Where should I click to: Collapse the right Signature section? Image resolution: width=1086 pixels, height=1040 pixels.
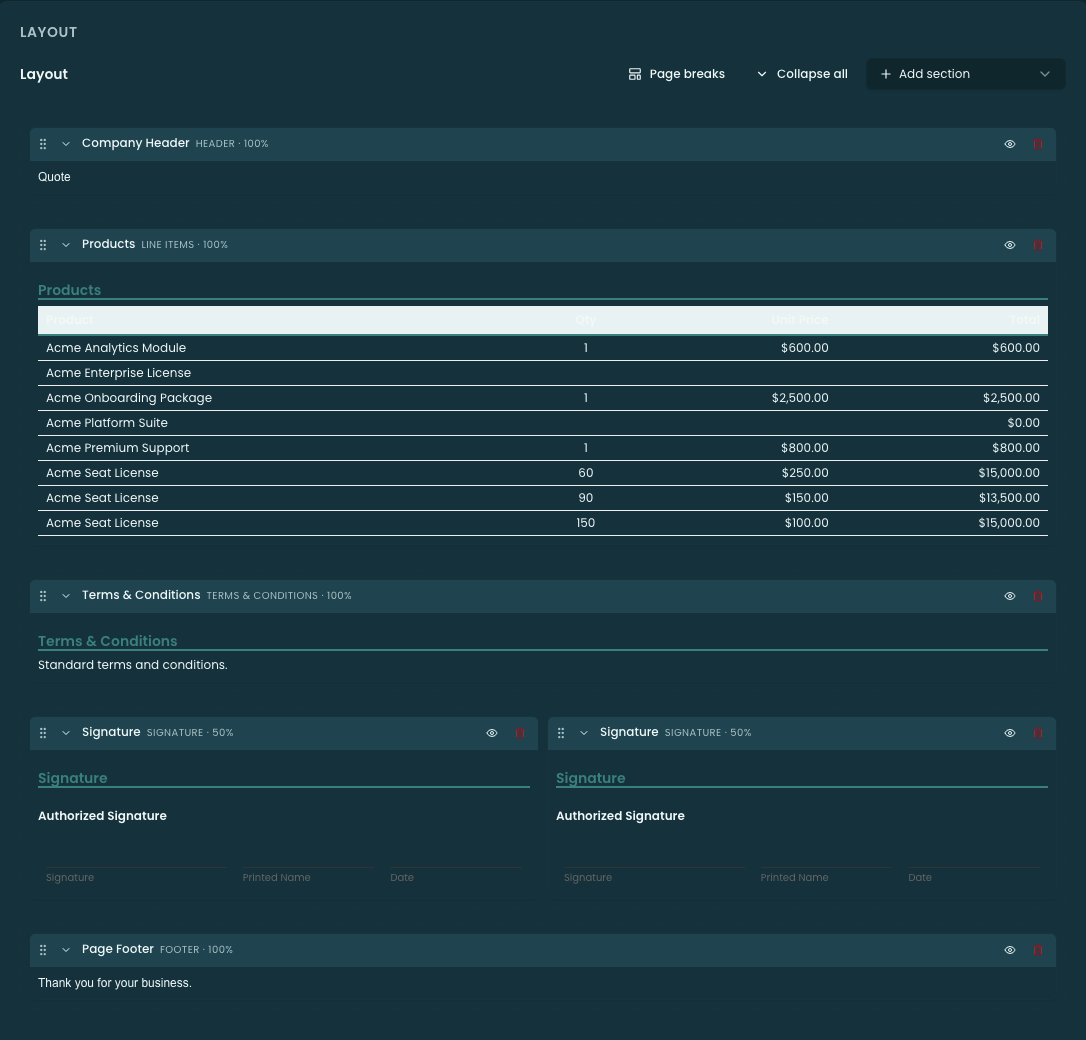pos(584,733)
